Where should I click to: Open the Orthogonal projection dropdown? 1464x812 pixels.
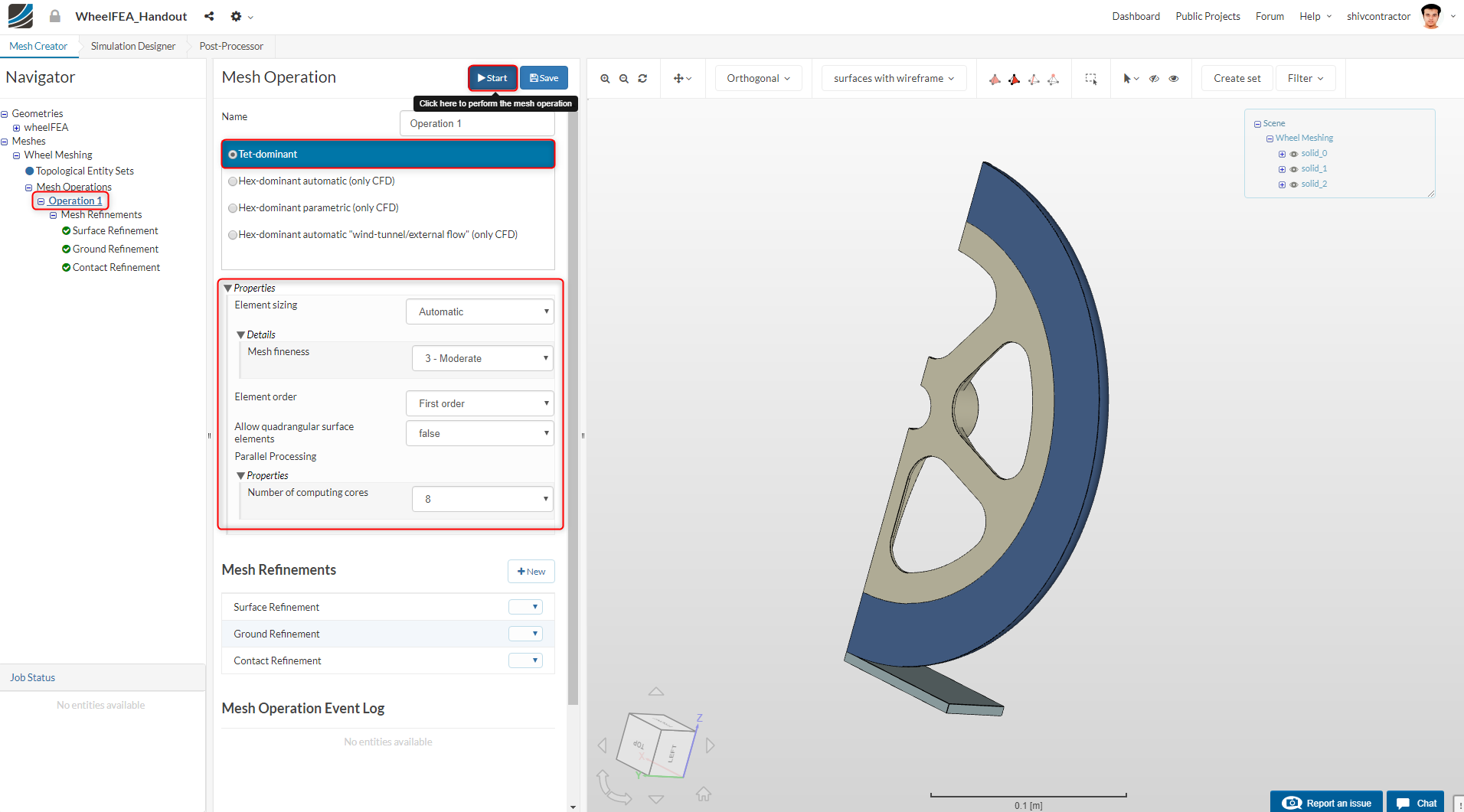[x=758, y=78]
